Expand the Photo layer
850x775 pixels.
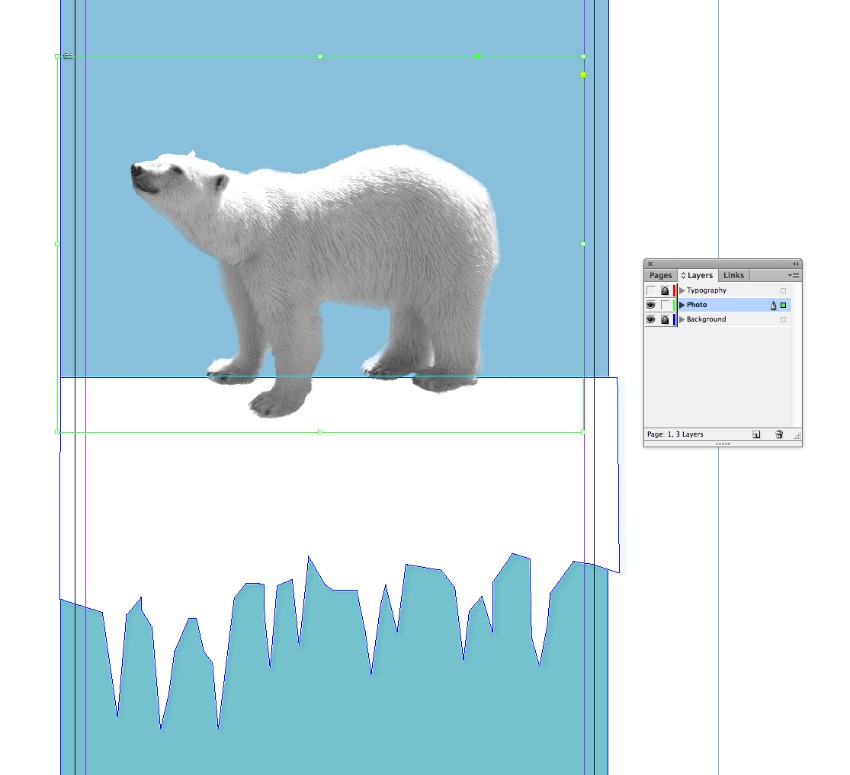coord(682,305)
